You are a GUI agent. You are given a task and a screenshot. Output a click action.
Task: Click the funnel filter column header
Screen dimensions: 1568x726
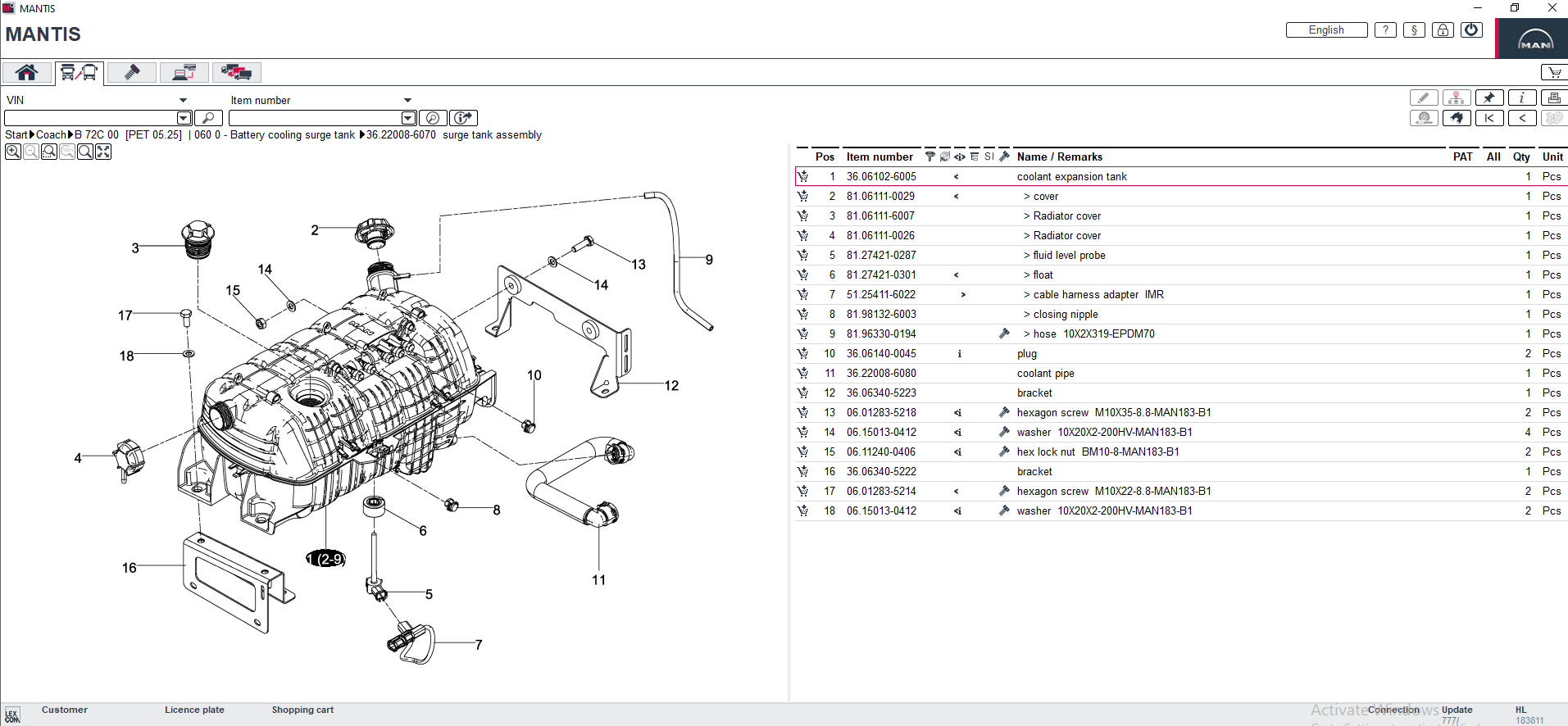pos(930,157)
